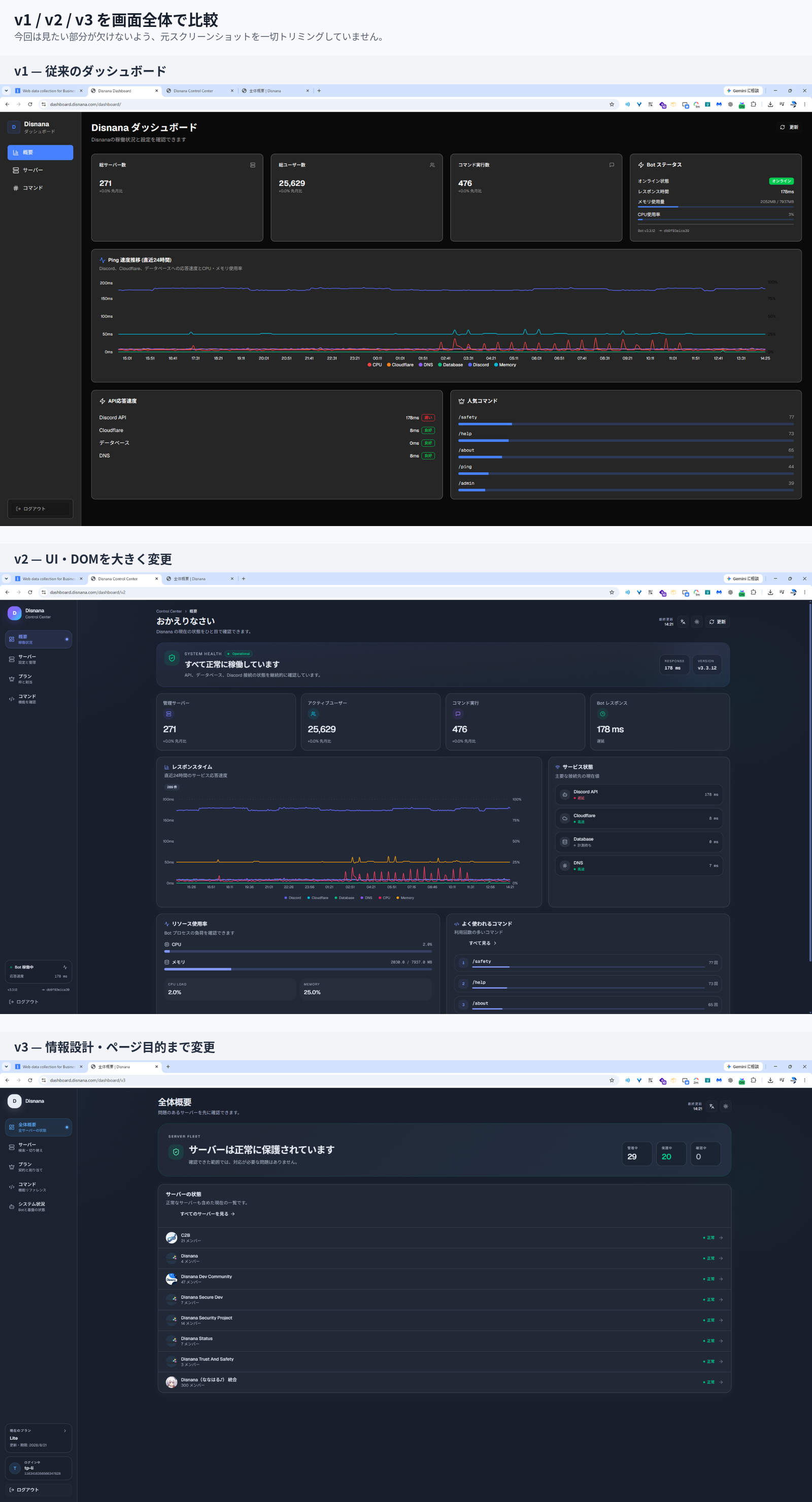Open プラン in v2 sidebar
This screenshot has width=812, height=1502.
pyautogui.click(x=39, y=679)
